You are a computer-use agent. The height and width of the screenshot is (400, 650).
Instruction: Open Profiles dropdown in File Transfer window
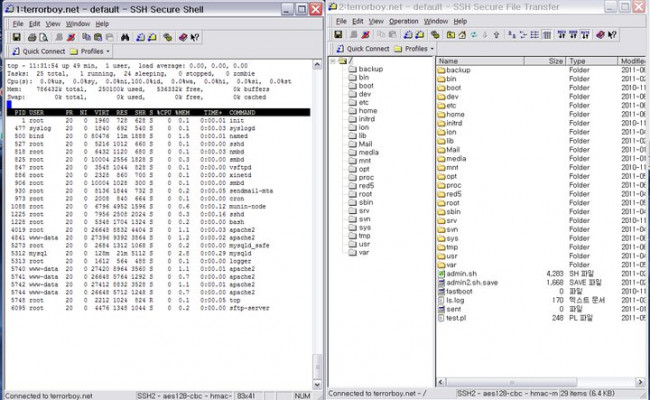coord(414,48)
